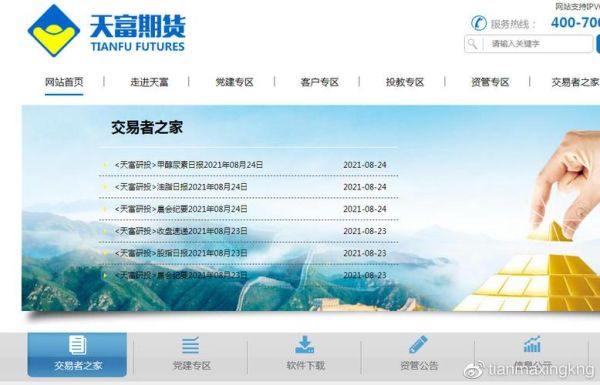
Task: Click bullet arrow beside 股指日报 entry
Action: pos(105,253)
